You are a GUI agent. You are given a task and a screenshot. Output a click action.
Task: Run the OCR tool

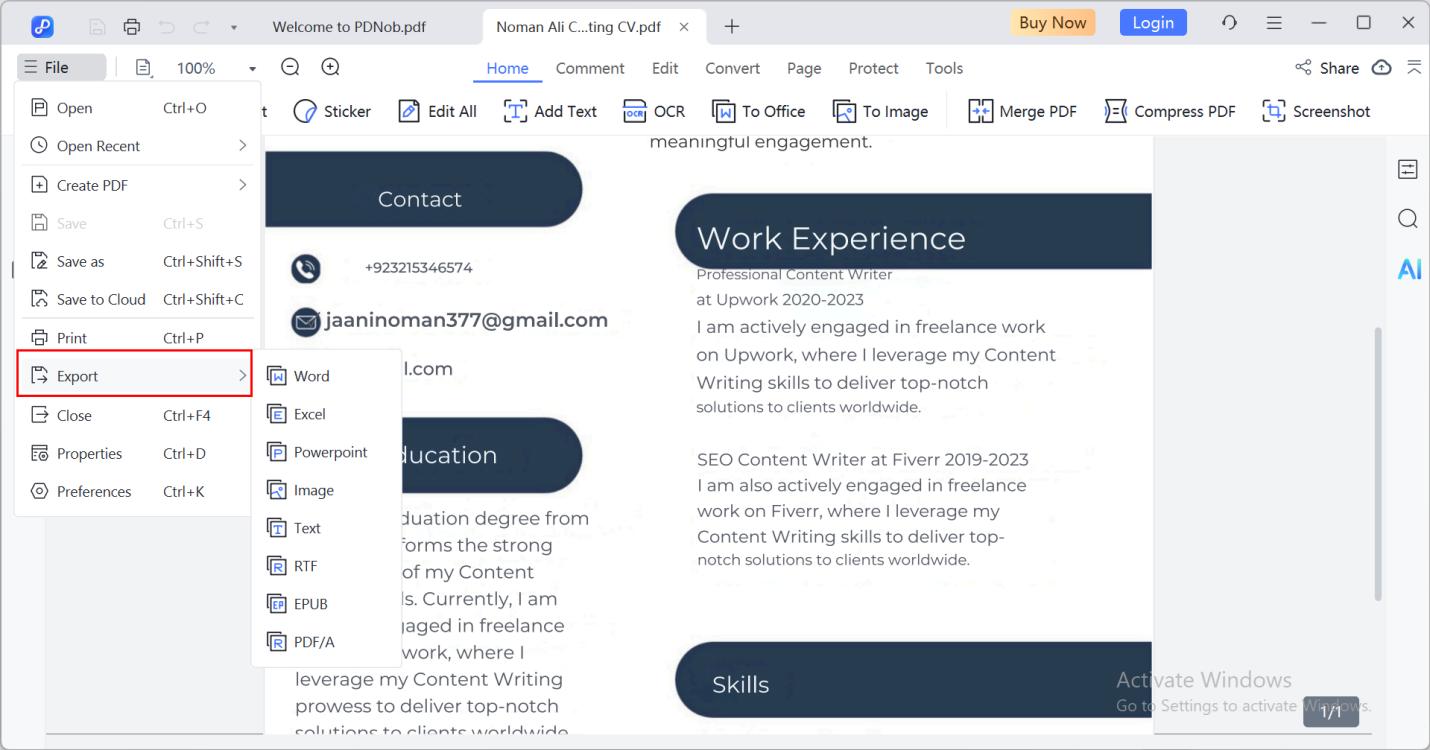(x=654, y=111)
